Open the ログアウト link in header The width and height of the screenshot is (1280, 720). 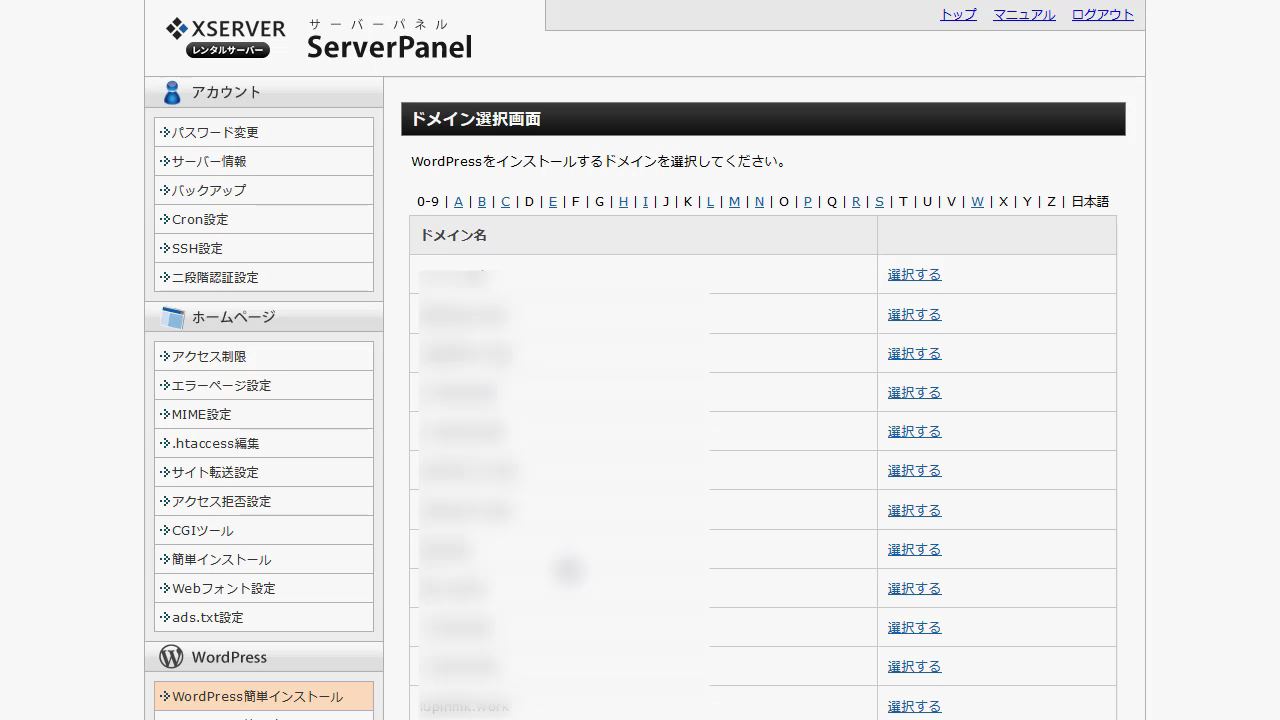(1102, 15)
